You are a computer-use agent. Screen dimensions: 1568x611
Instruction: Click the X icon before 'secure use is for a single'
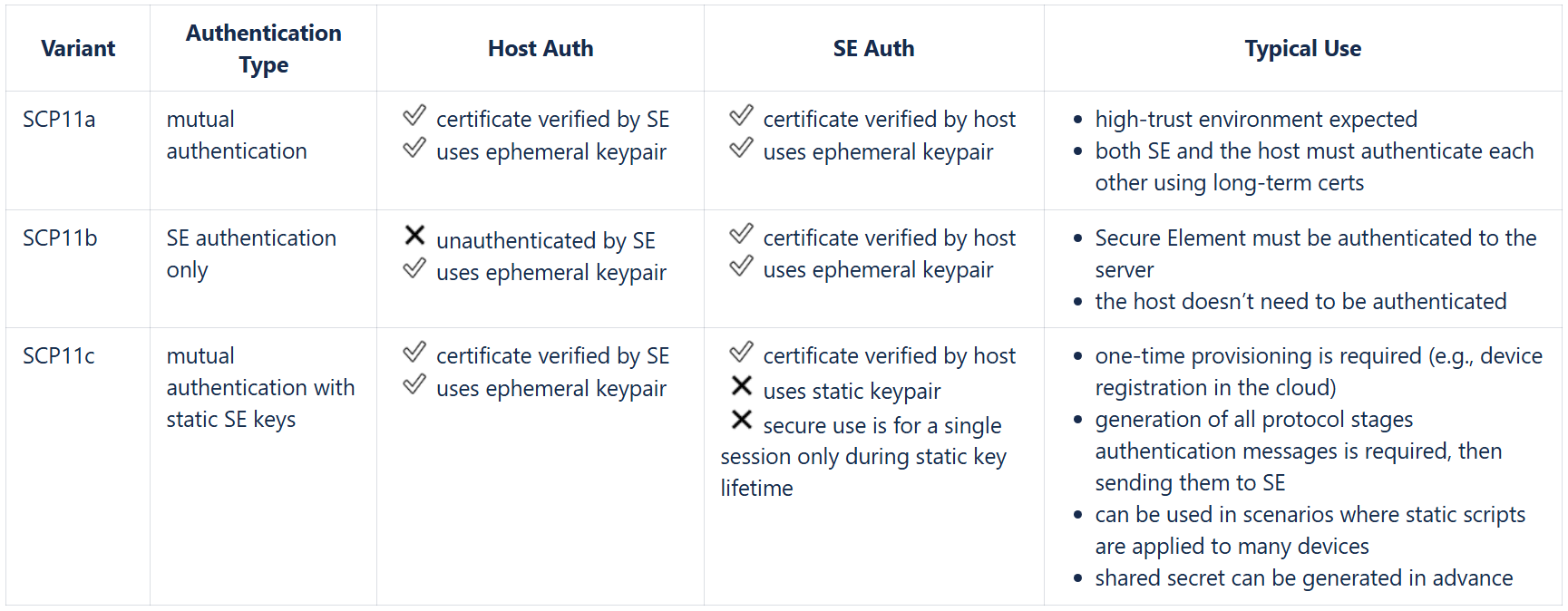coord(742,420)
